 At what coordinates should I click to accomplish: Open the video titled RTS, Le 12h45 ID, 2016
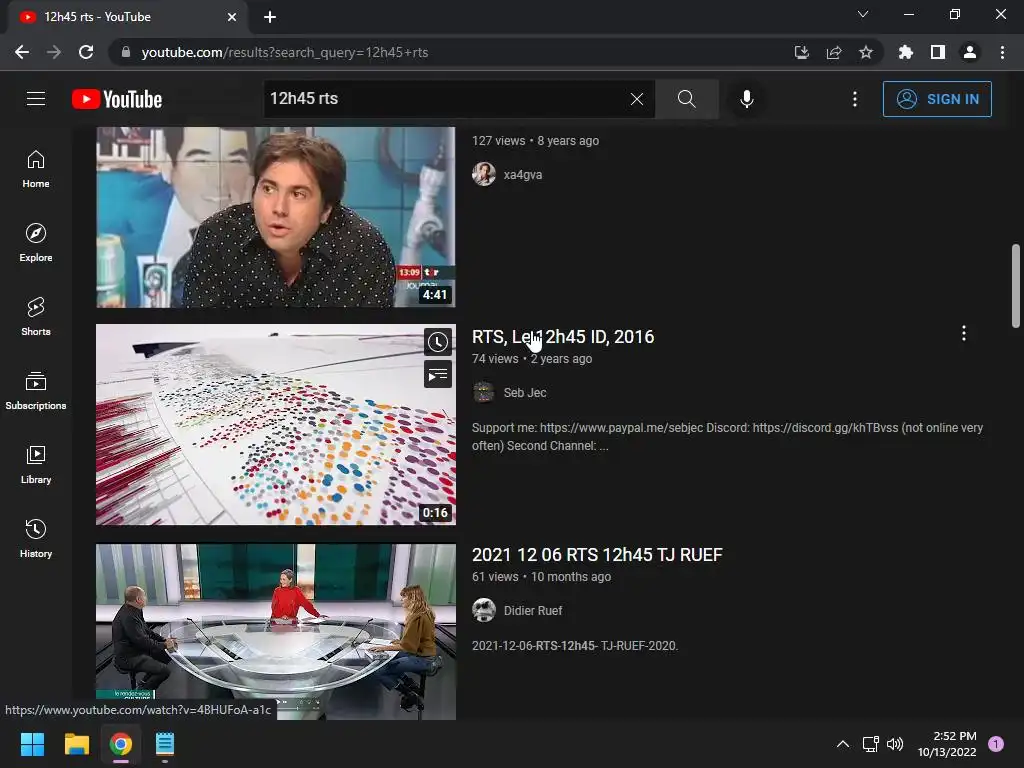563,336
